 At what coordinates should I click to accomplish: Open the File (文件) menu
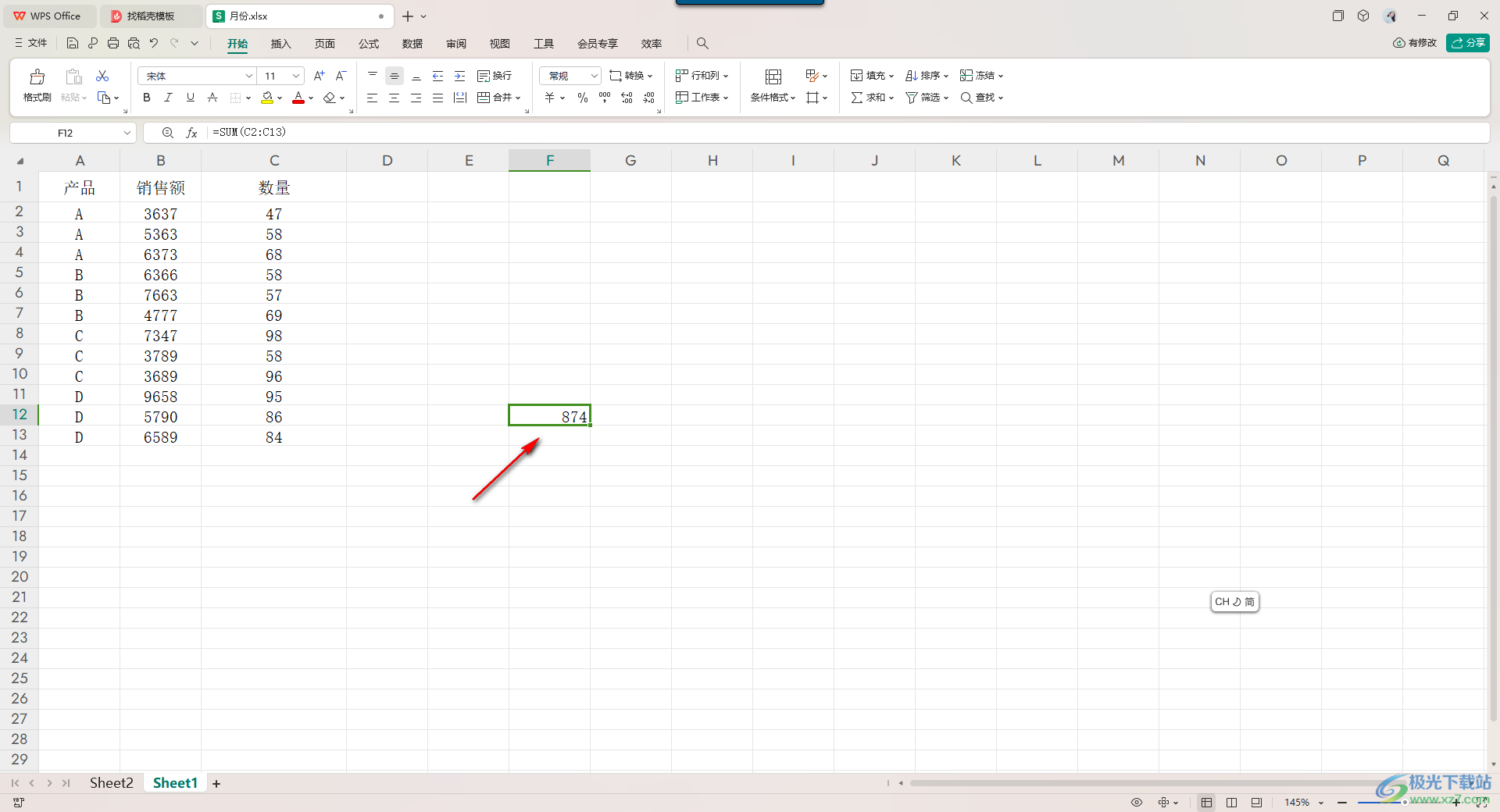click(31, 43)
